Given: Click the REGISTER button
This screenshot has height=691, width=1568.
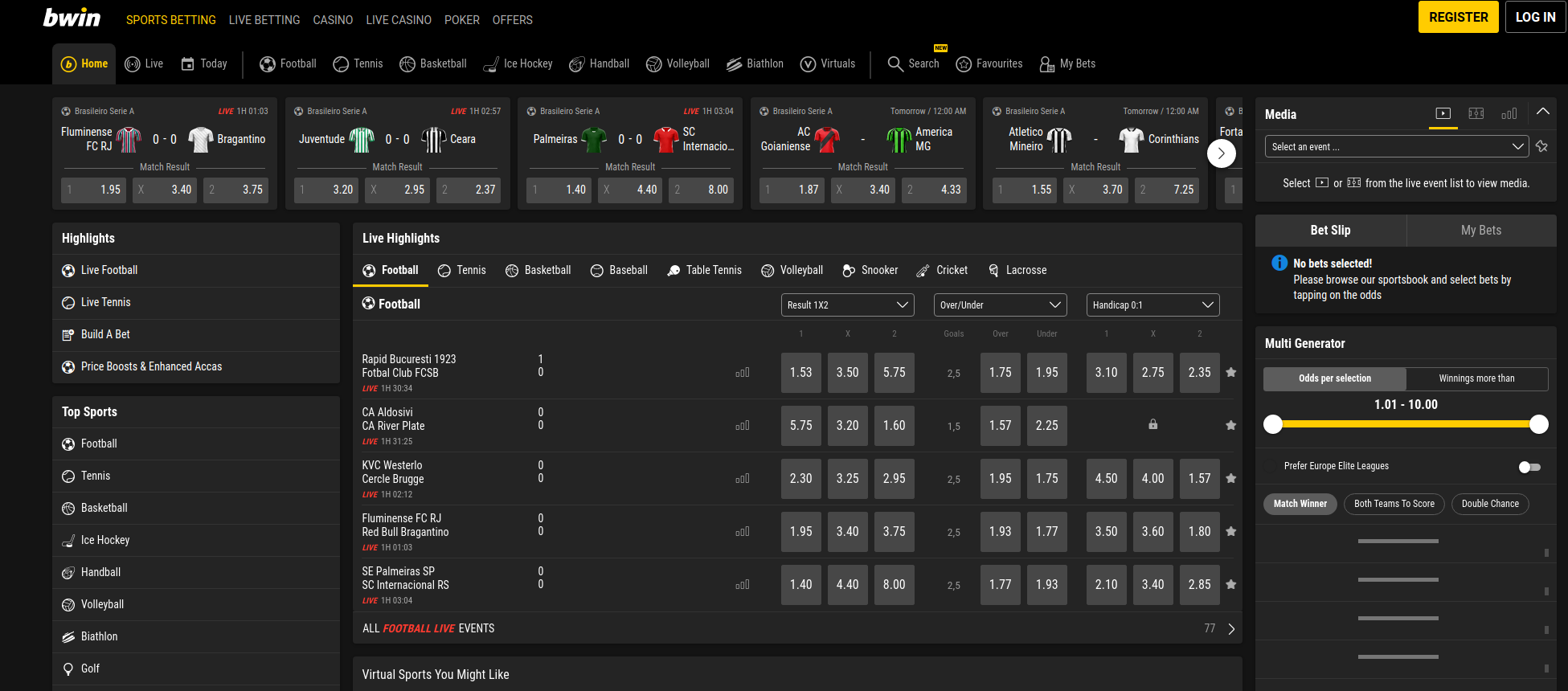Looking at the screenshot, I should (1458, 17).
